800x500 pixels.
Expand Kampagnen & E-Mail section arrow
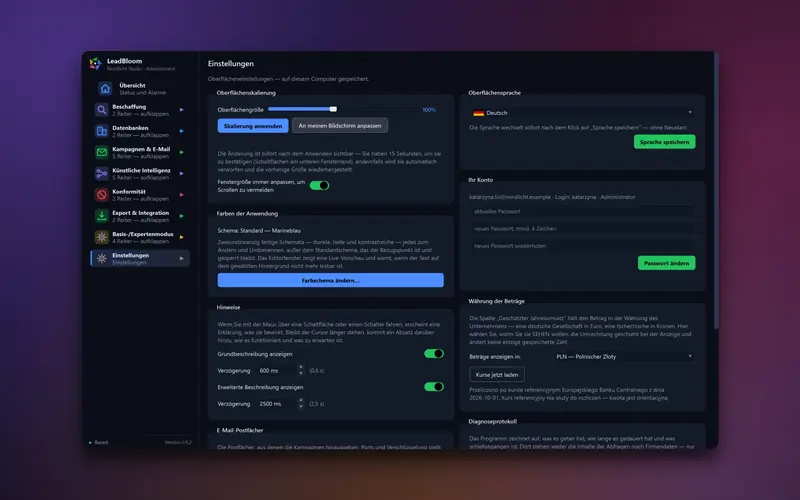click(182, 152)
